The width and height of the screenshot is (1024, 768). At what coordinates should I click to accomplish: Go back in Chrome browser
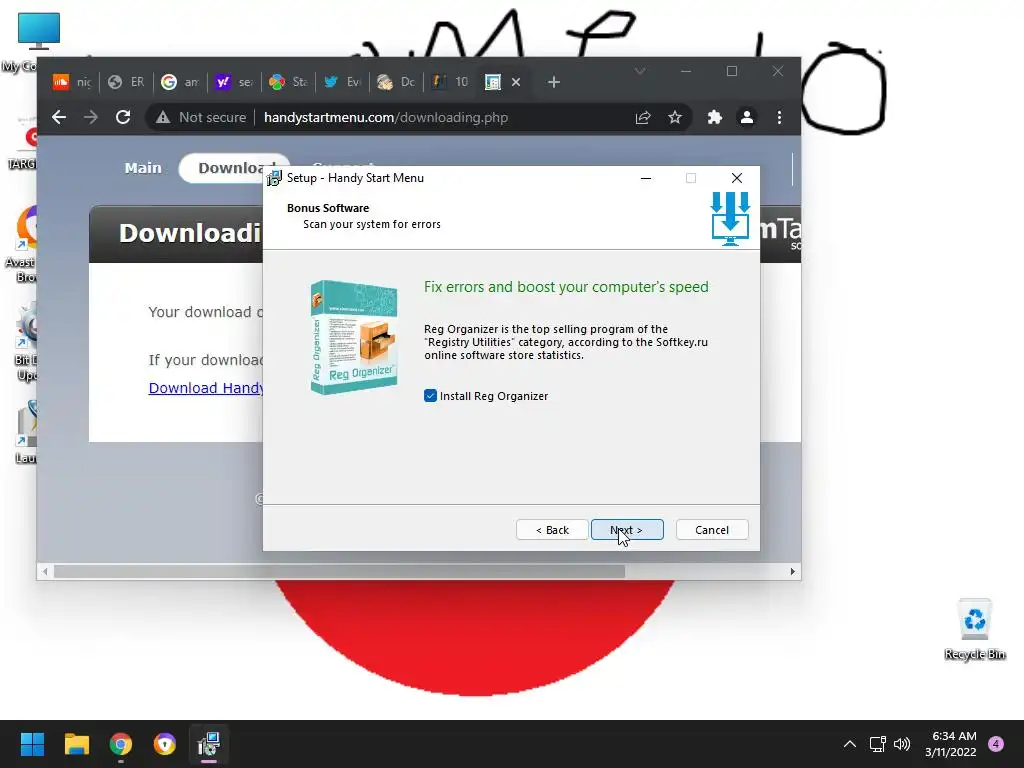point(59,118)
